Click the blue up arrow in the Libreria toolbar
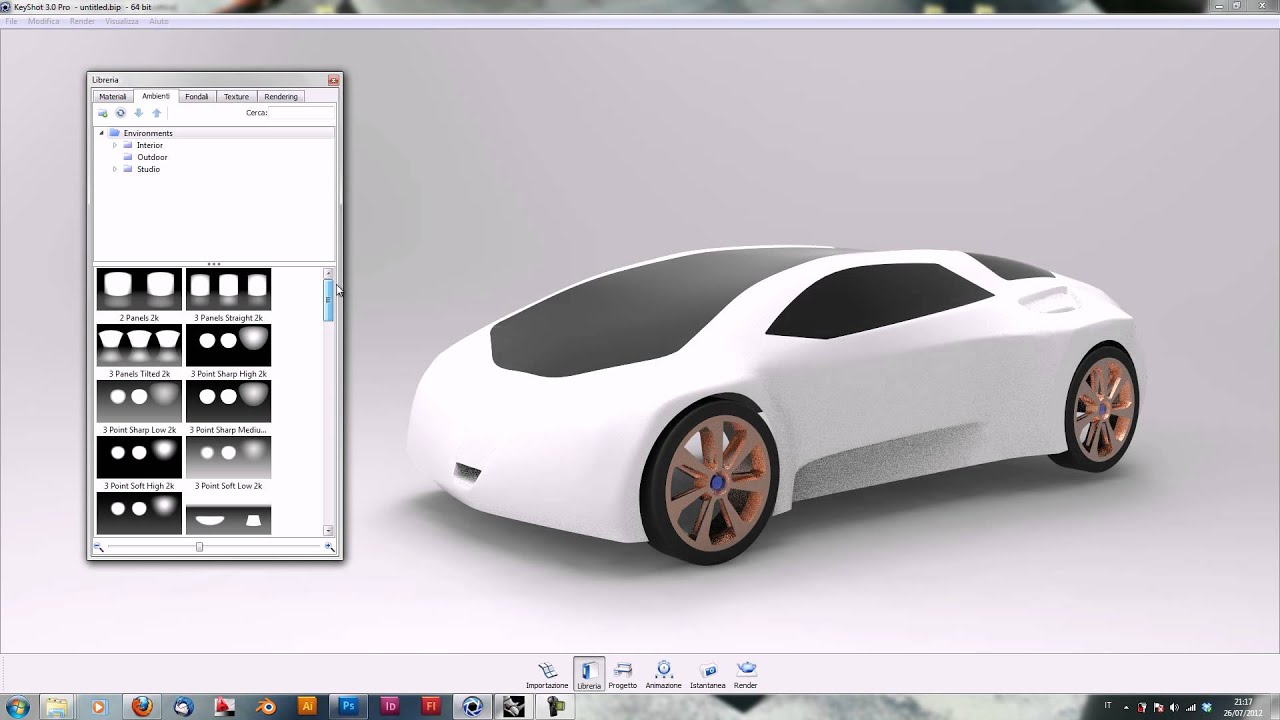The height and width of the screenshot is (720, 1280). (x=156, y=113)
